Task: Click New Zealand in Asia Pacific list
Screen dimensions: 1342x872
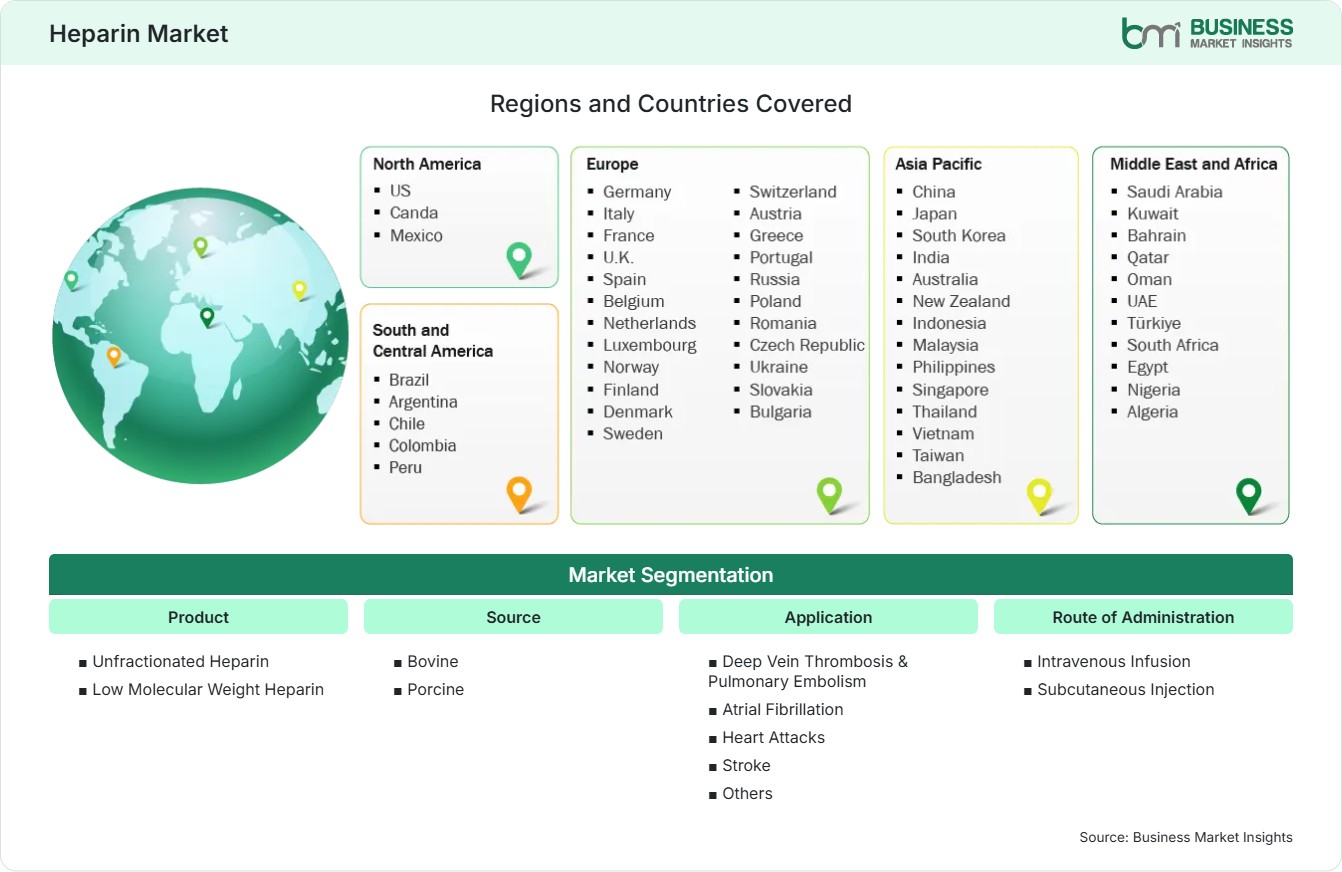Action: coord(961,301)
